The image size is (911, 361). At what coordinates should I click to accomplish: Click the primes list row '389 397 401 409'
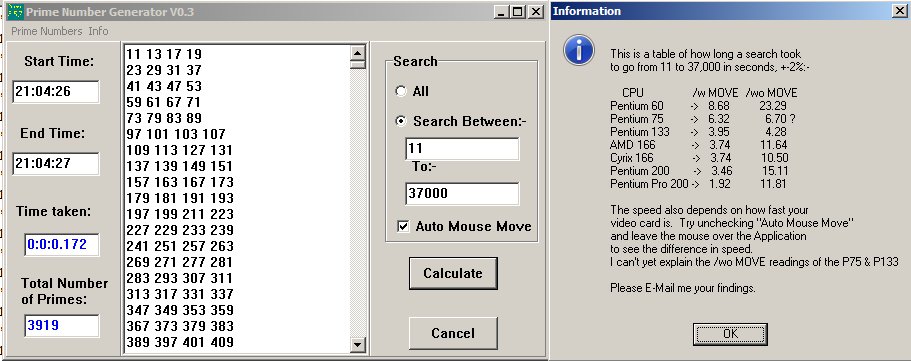pos(180,342)
